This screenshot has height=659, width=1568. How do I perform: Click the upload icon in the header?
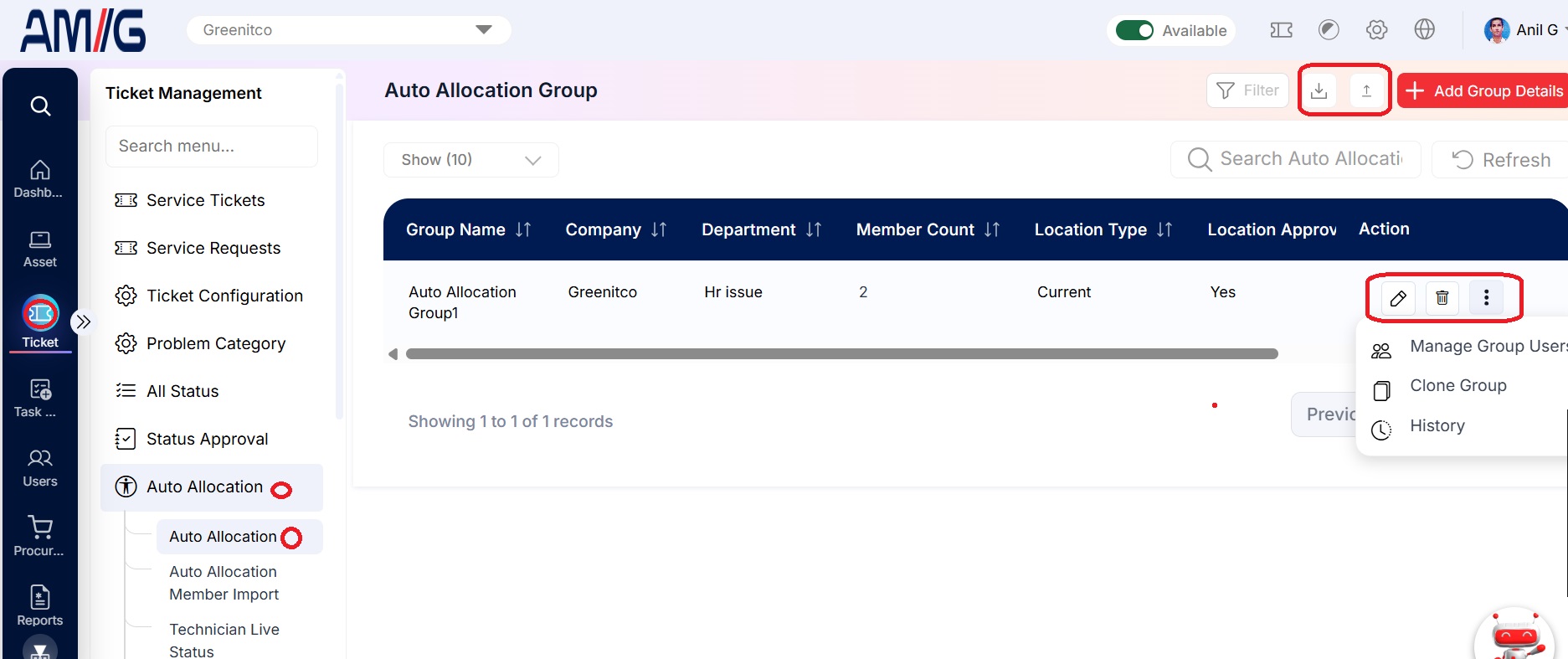point(1366,90)
